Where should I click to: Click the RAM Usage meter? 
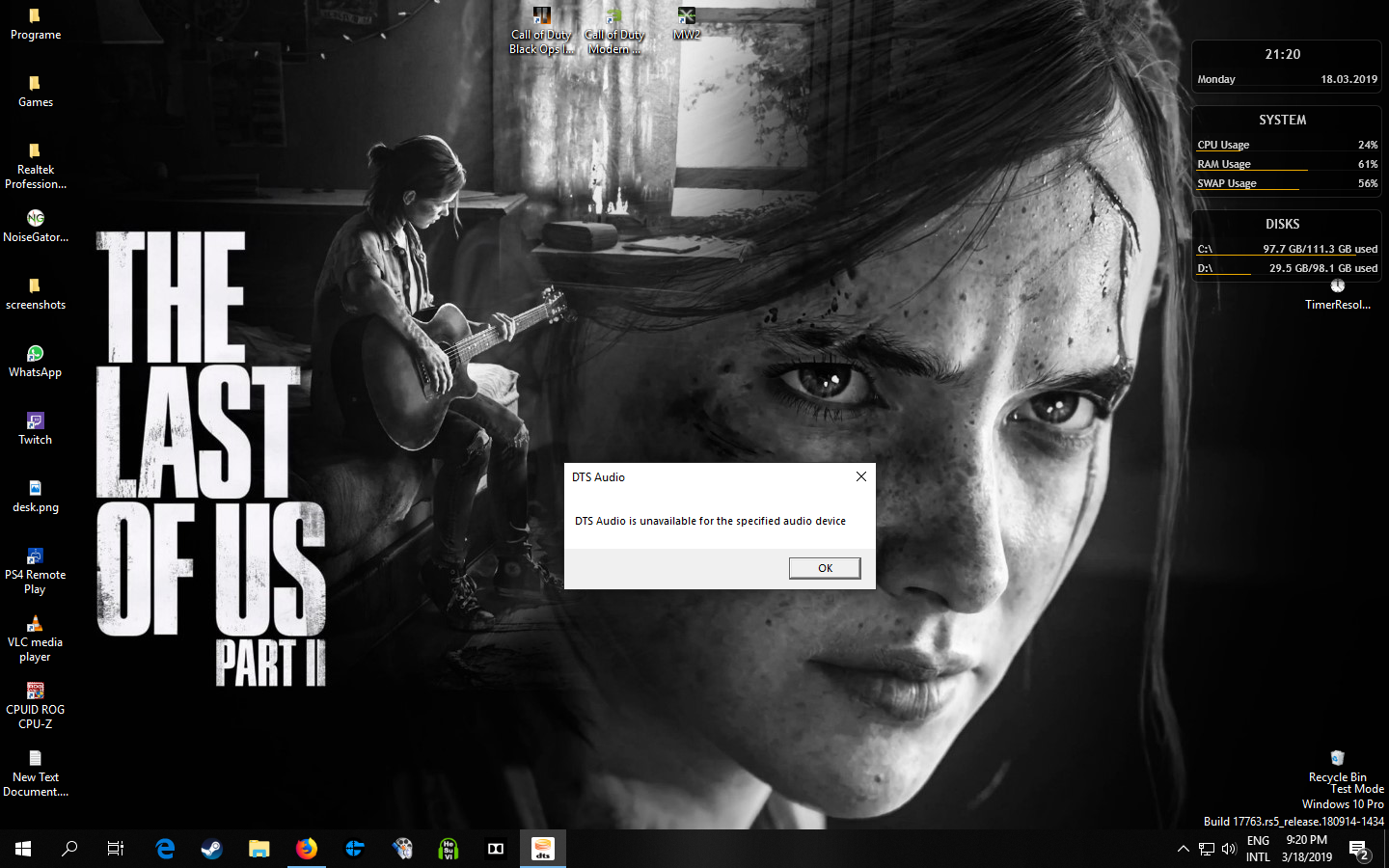click(1287, 165)
